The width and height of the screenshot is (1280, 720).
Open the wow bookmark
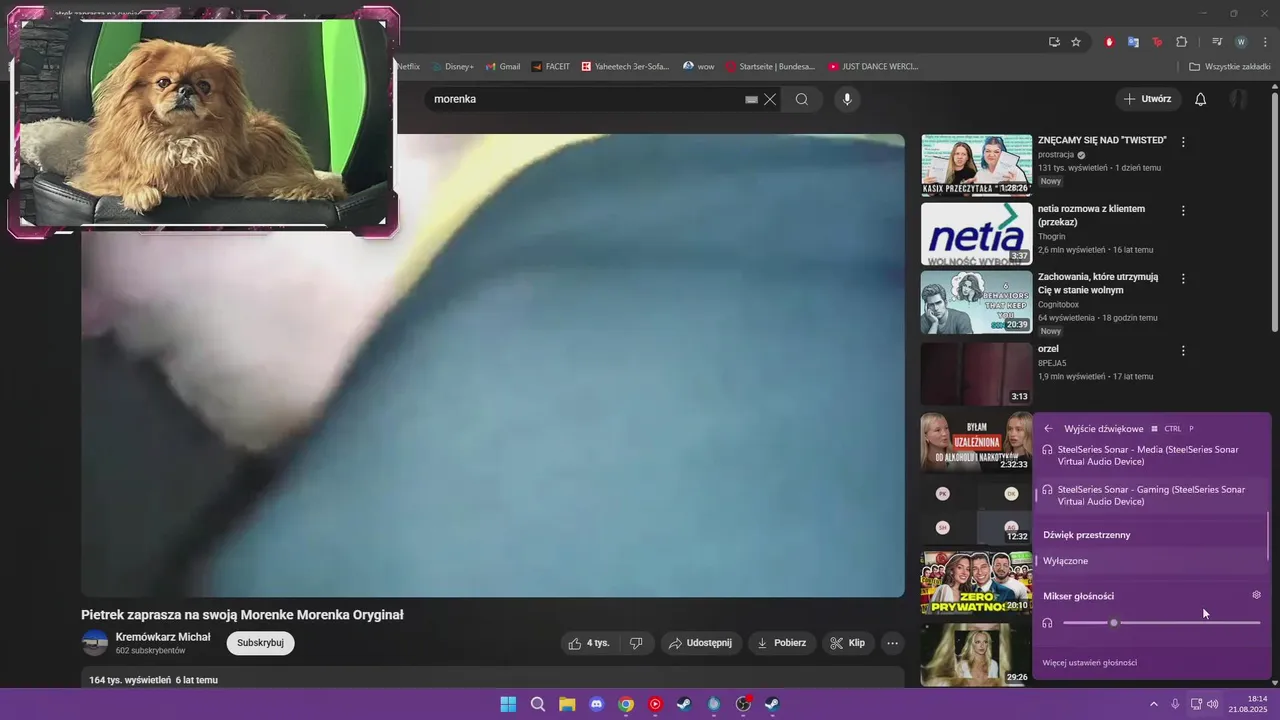coord(699,66)
